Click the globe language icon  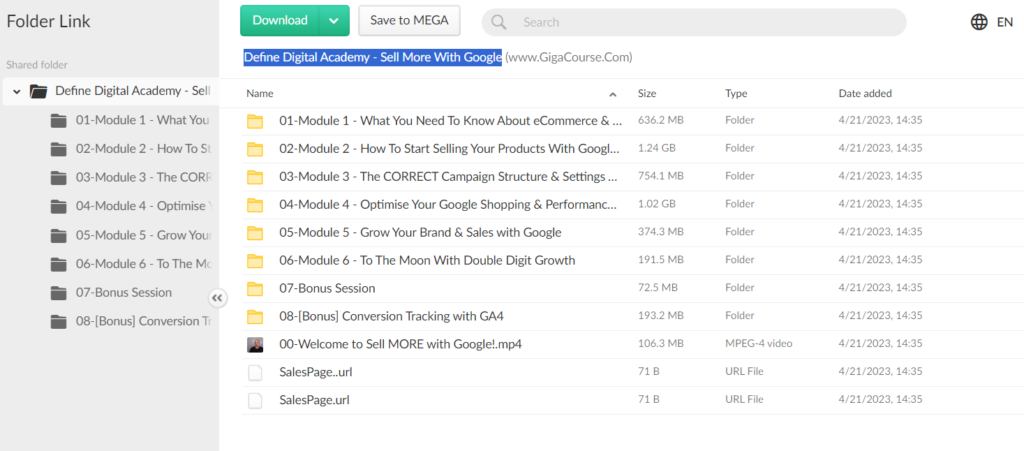tap(979, 22)
